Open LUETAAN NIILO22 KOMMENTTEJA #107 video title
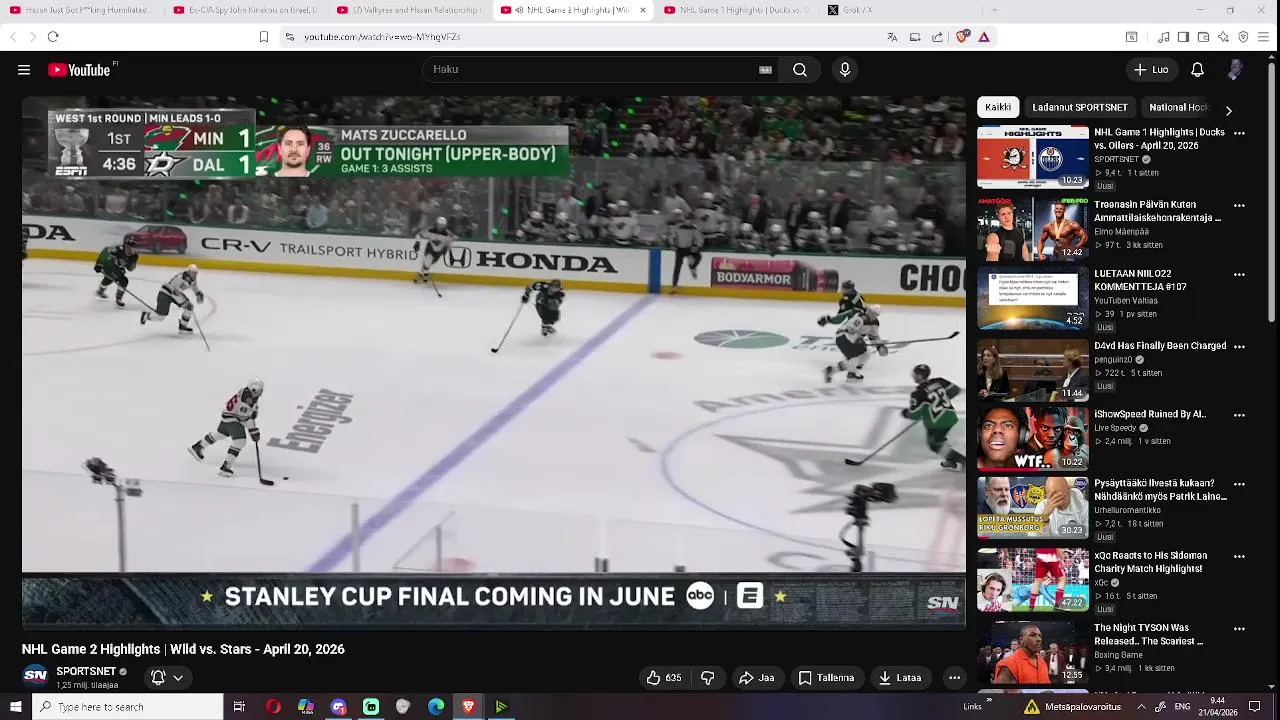 pos(1140,280)
